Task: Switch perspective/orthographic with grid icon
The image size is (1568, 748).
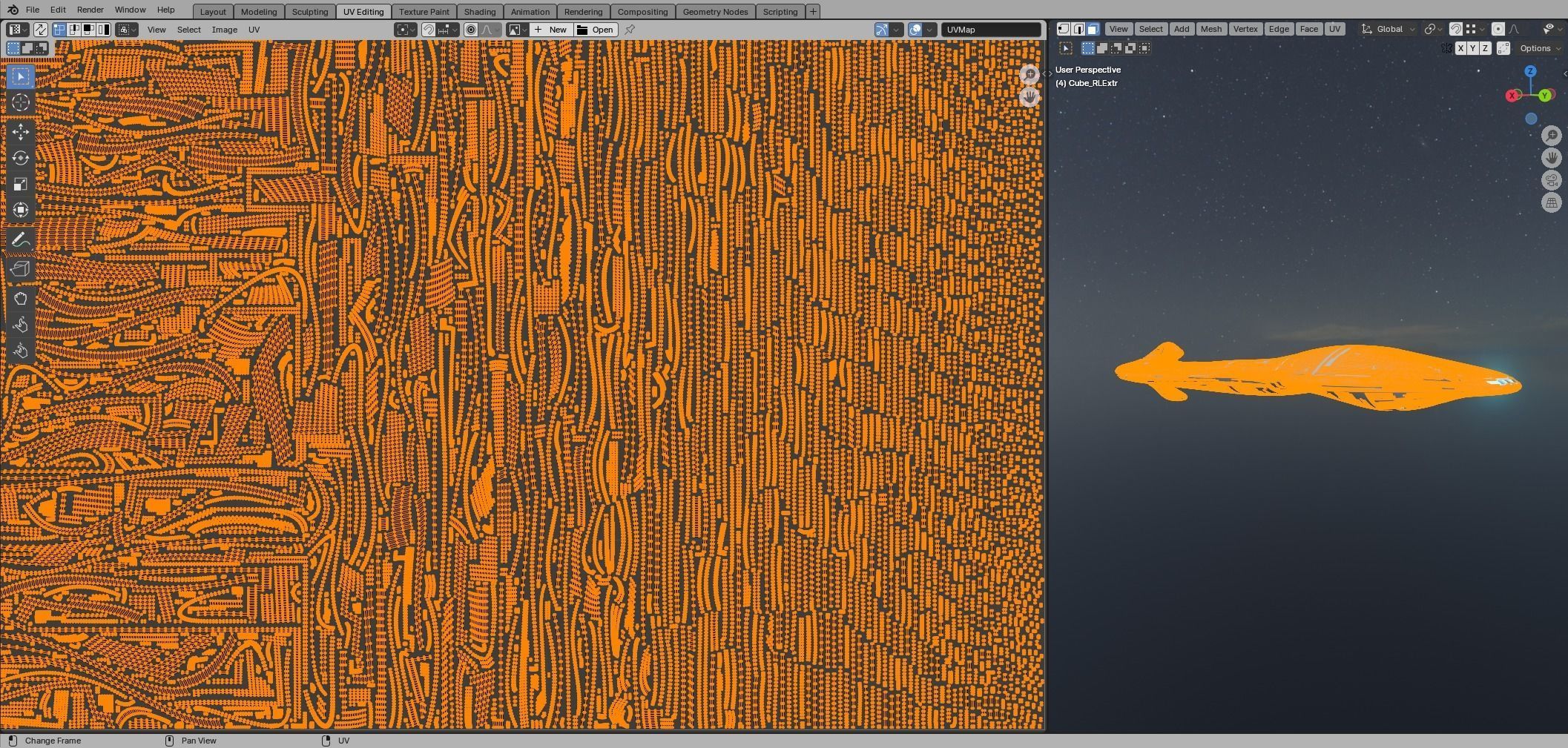Action: (x=1552, y=202)
